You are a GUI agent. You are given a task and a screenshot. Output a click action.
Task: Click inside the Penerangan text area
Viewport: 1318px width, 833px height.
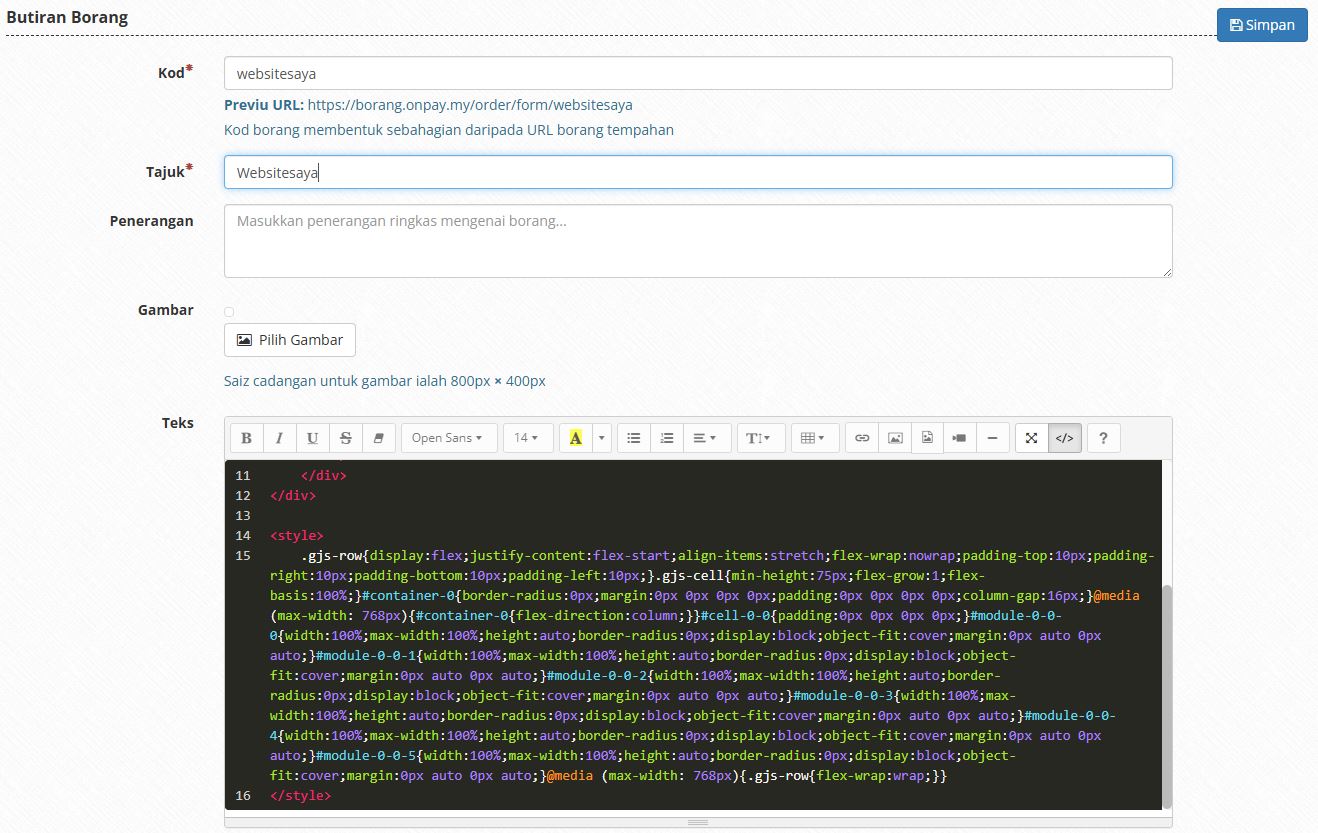pyautogui.click(x=697, y=240)
